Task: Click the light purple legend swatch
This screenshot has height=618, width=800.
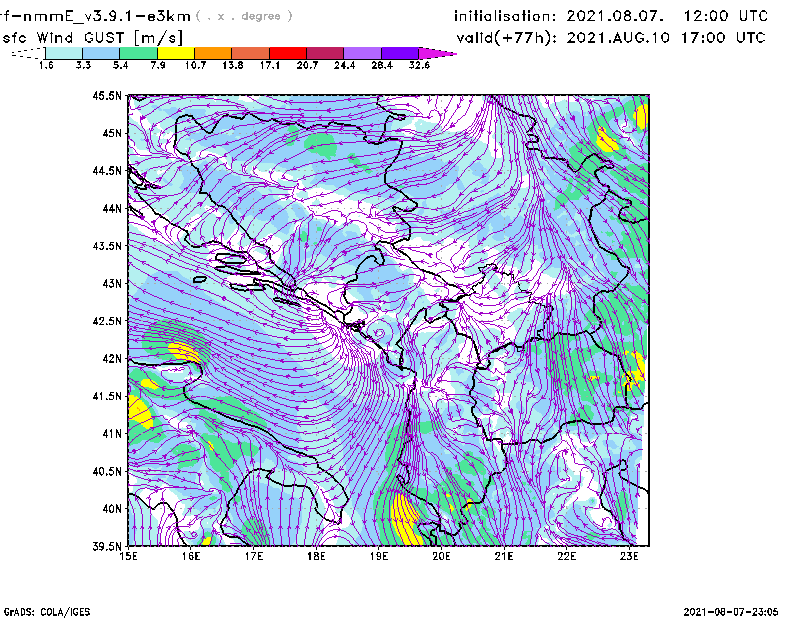Action: pyautogui.click(x=362, y=53)
